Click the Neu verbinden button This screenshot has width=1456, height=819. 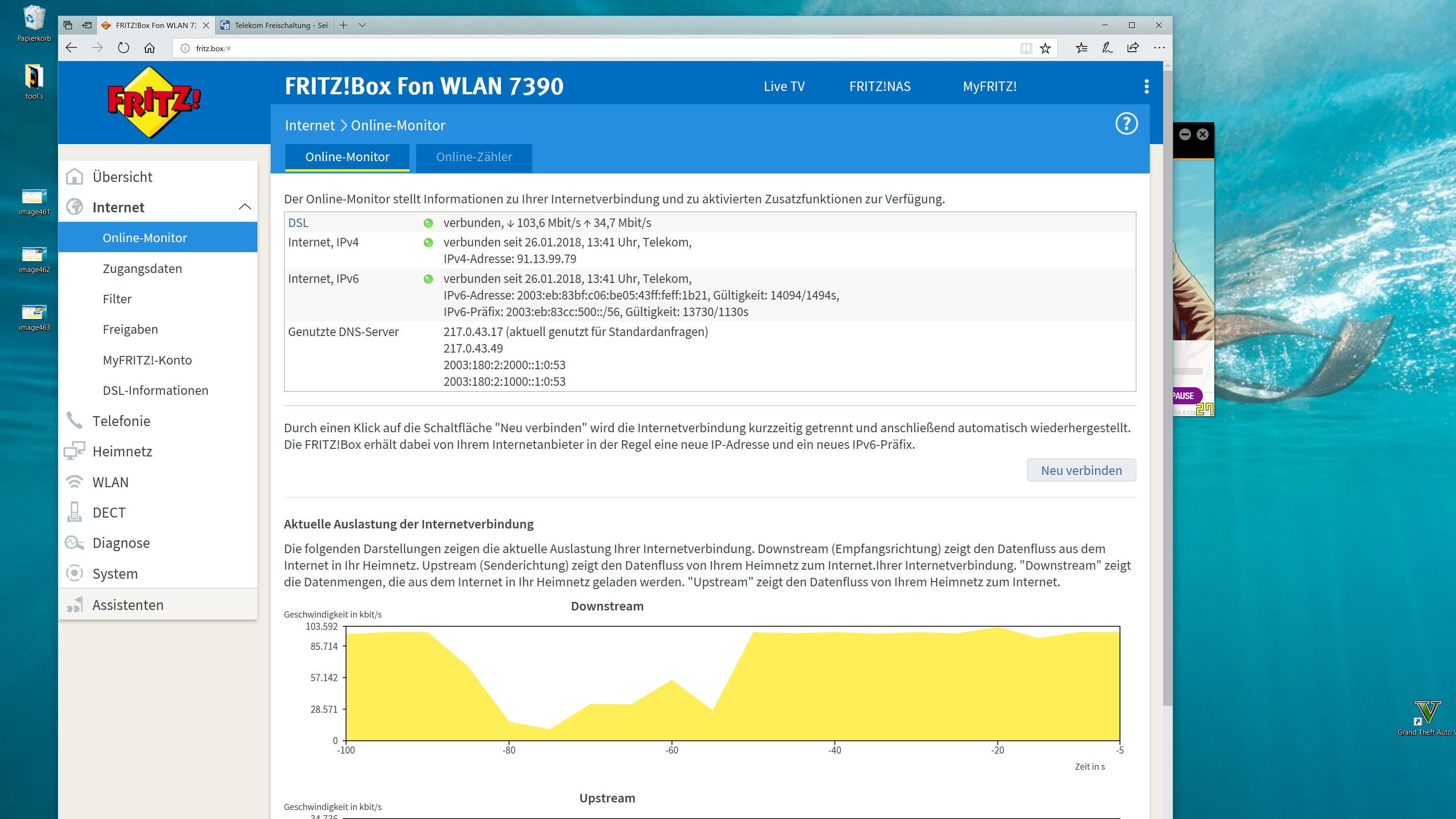point(1081,470)
